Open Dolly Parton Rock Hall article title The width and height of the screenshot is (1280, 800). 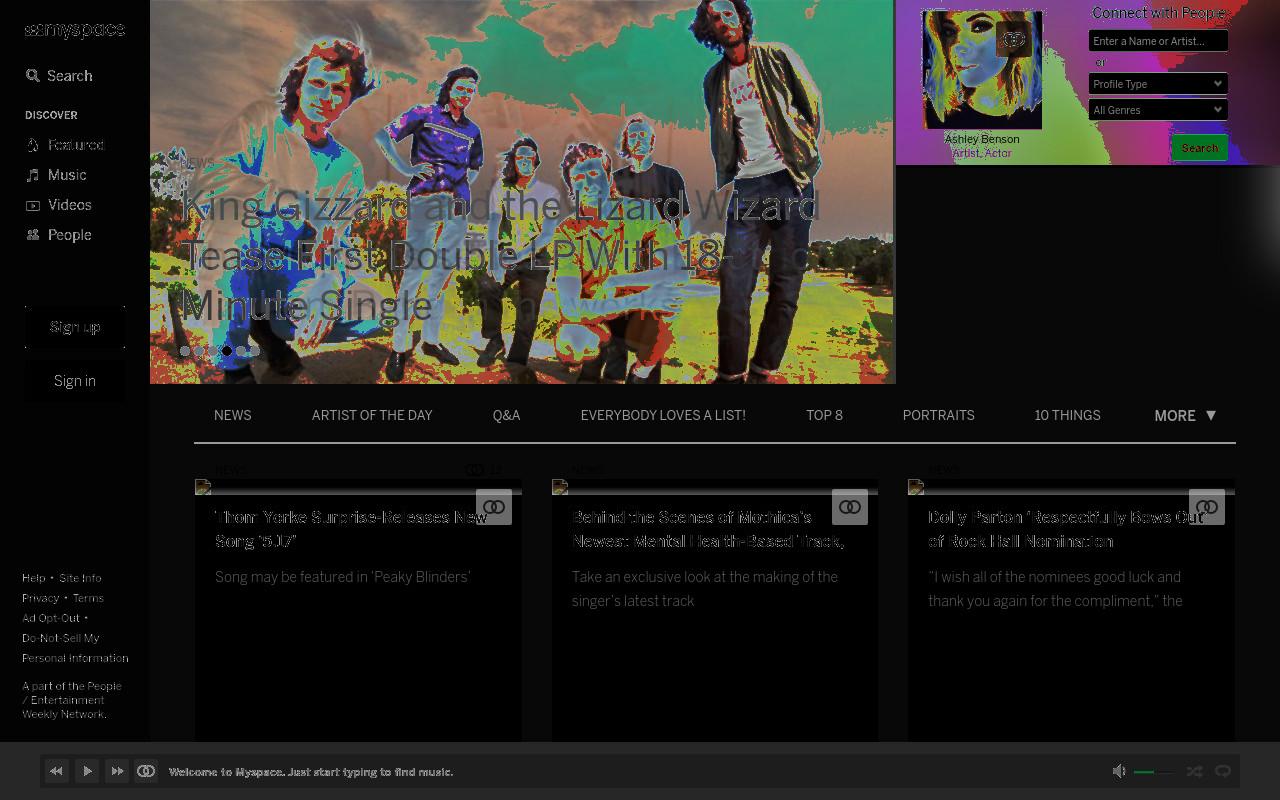[x=1067, y=529]
